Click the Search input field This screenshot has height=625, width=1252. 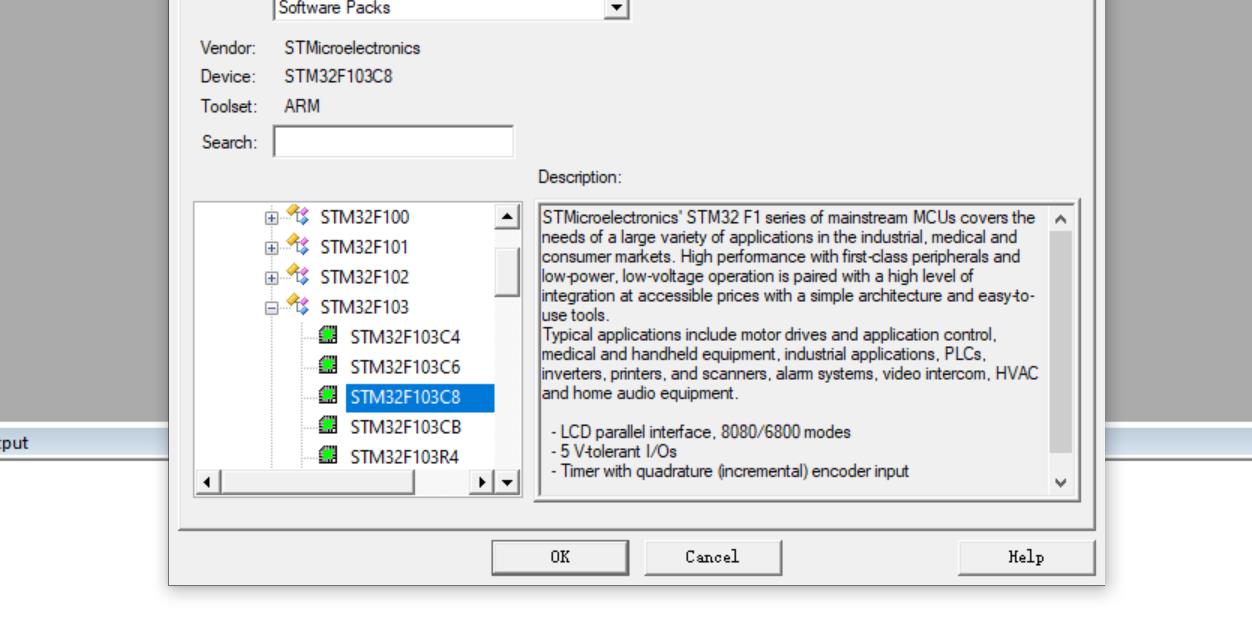(393, 142)
